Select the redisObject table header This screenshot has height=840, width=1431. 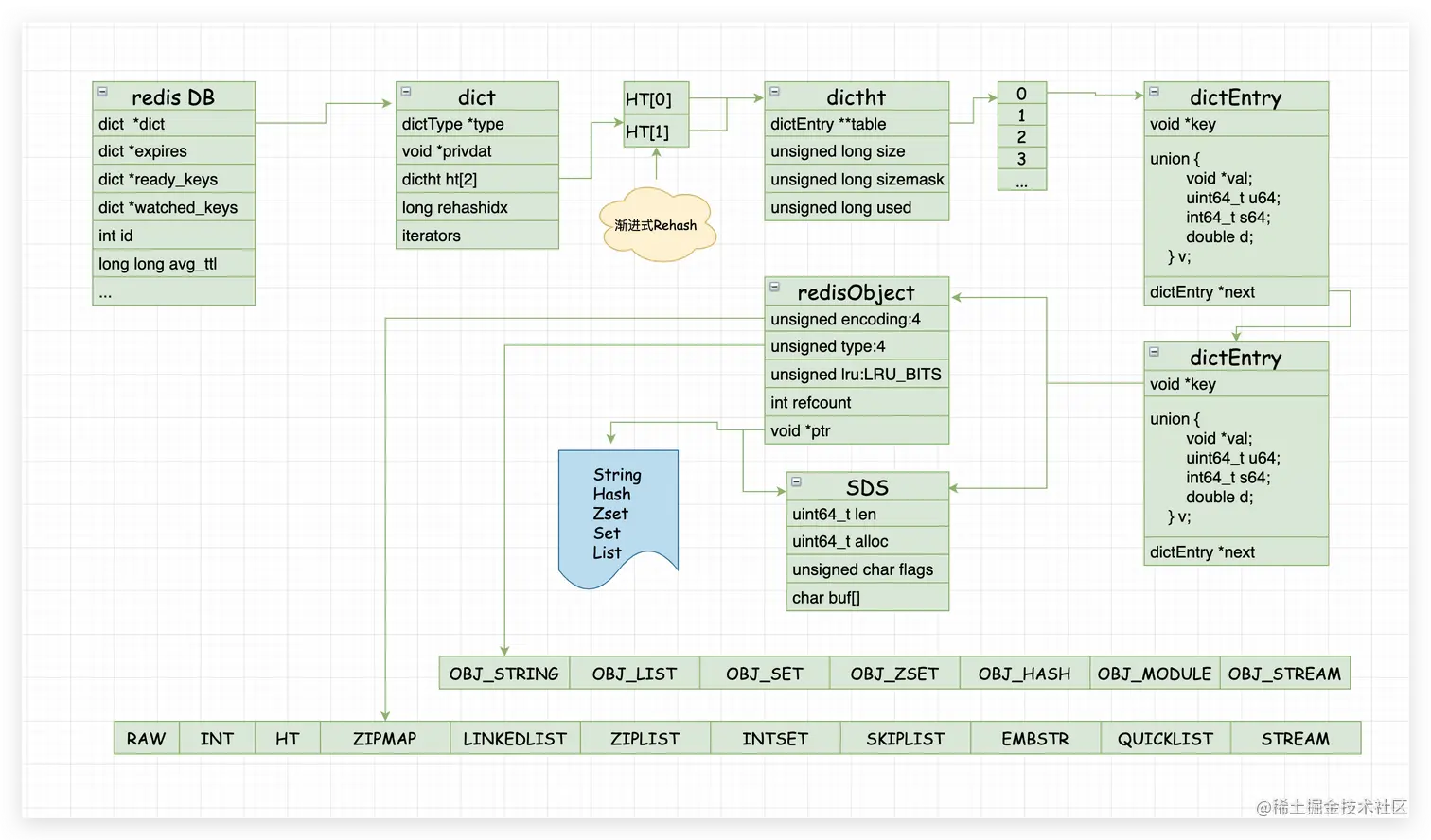[x=857, y=291]
